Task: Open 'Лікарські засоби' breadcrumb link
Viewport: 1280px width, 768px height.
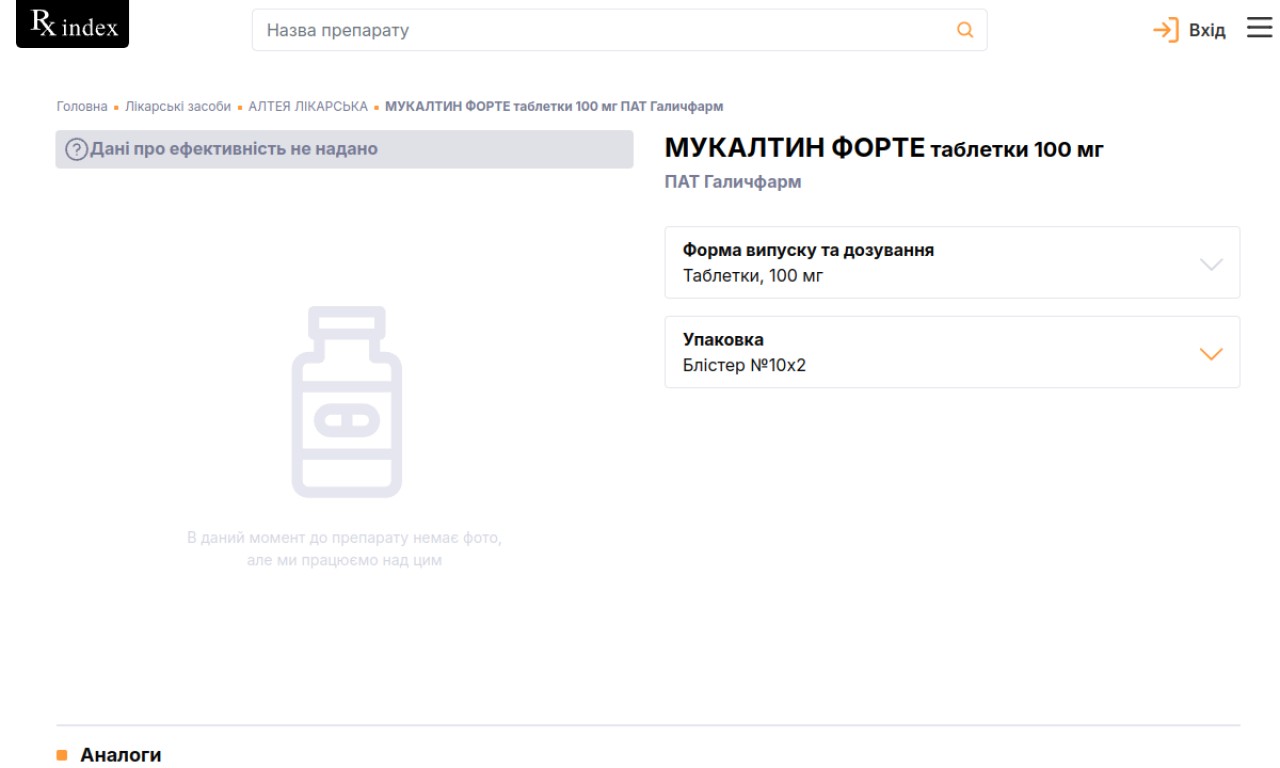Action: pyautogui.click(x=178, y=107)
